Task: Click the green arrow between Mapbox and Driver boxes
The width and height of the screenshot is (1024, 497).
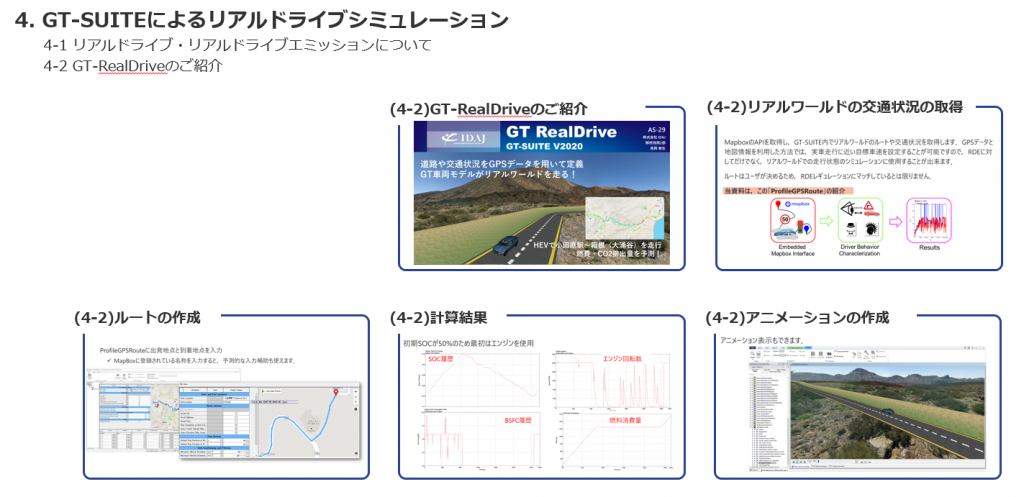Action: 826,222
